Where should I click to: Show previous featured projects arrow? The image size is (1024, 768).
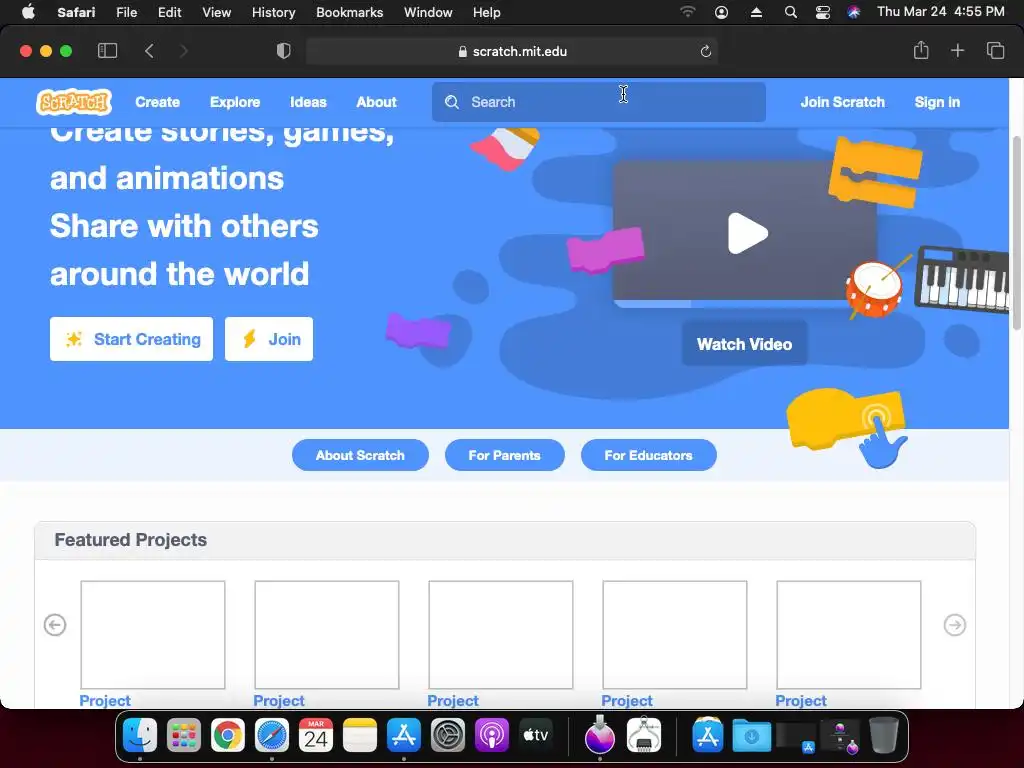click(x=55, y=625)
